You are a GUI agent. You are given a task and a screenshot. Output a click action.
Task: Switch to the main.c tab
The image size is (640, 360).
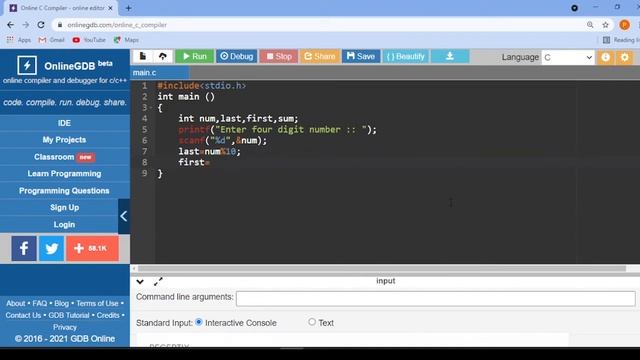144,73
